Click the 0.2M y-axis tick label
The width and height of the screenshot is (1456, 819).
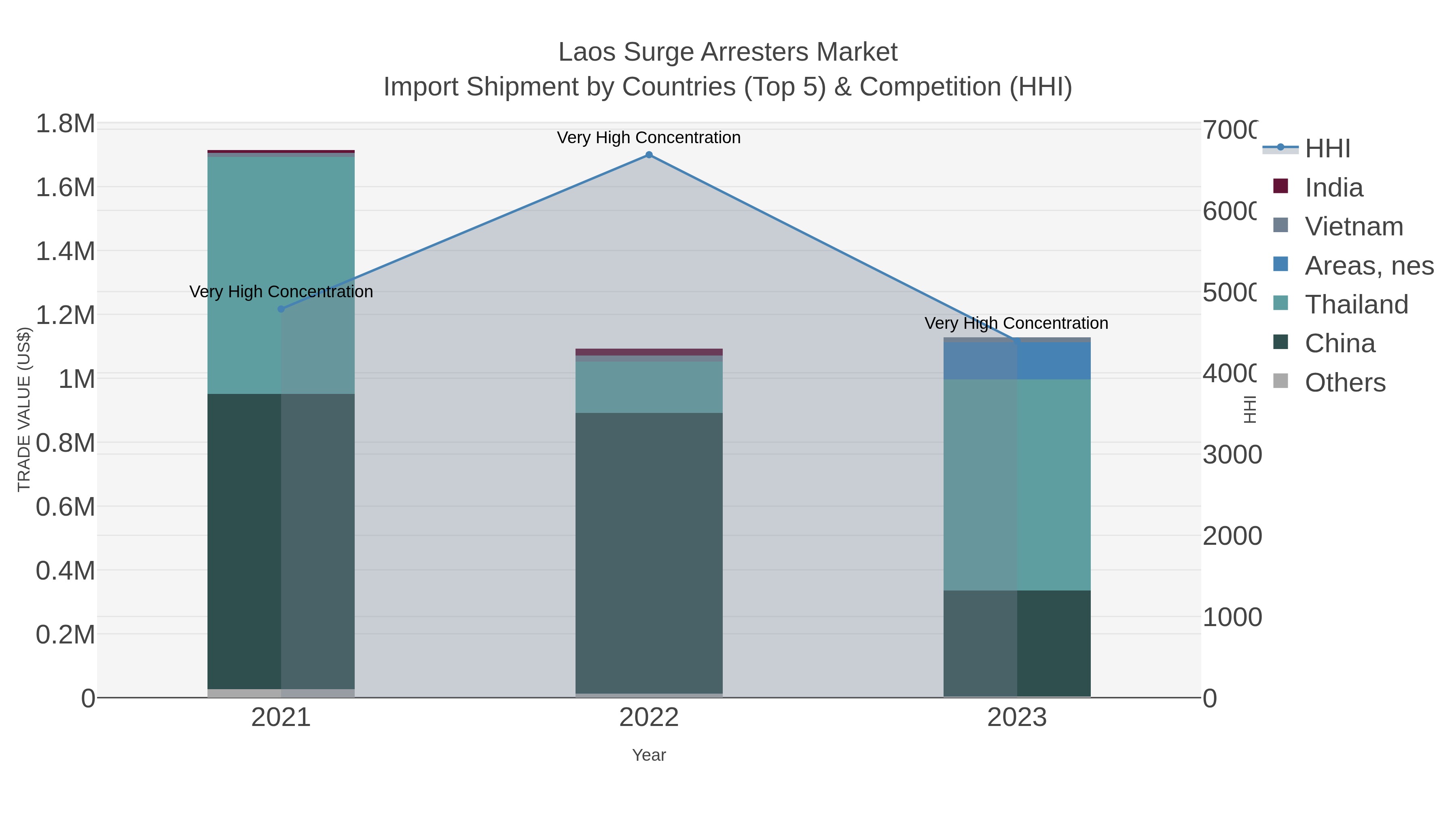(66, 635)
